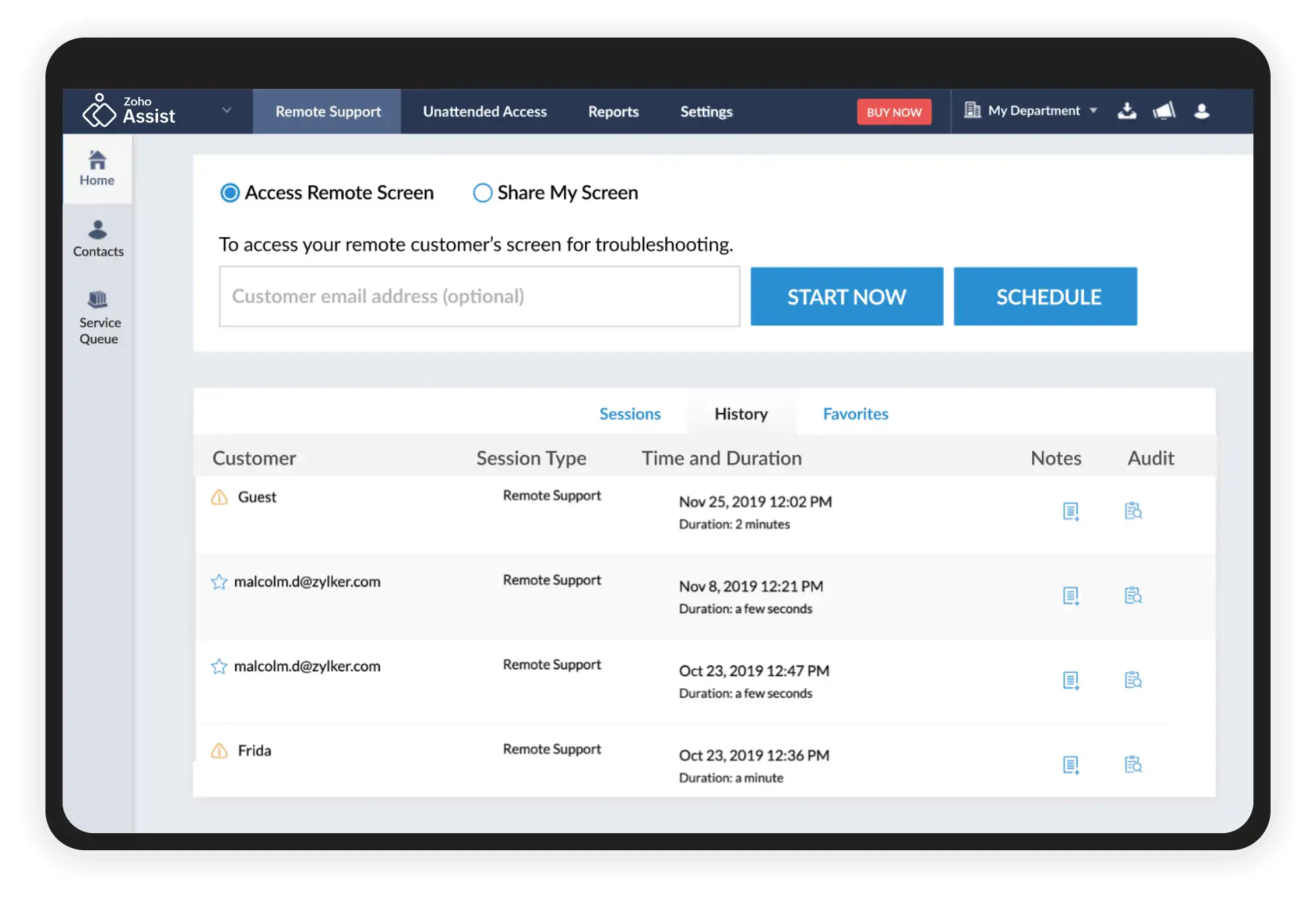Click the BUY NOW button
This screenshot has height=899, width=1316.
tap(894, 112)
